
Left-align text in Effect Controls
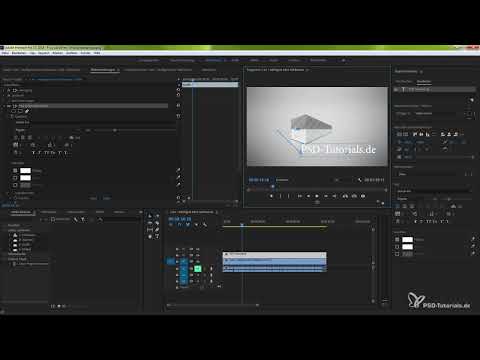(16, 137)
